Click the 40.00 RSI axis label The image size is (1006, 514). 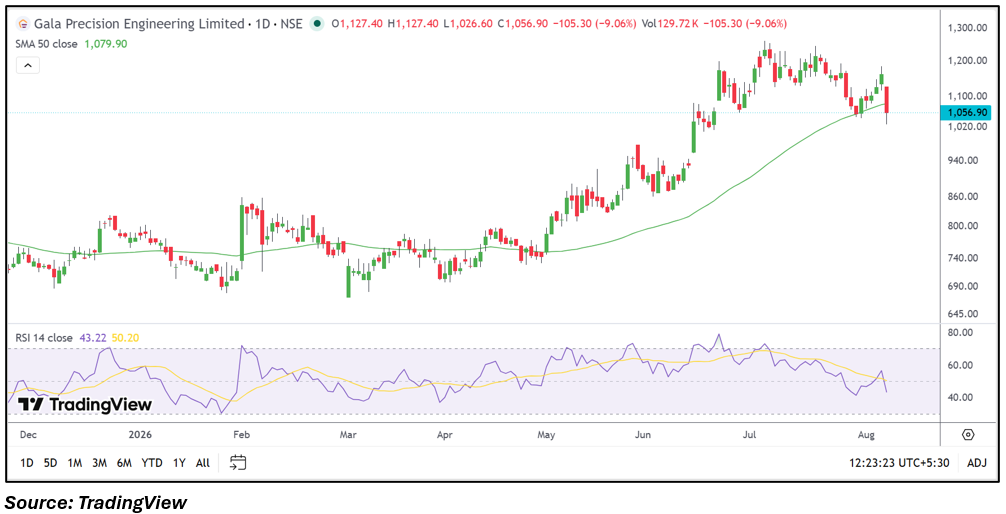[960, 397]
